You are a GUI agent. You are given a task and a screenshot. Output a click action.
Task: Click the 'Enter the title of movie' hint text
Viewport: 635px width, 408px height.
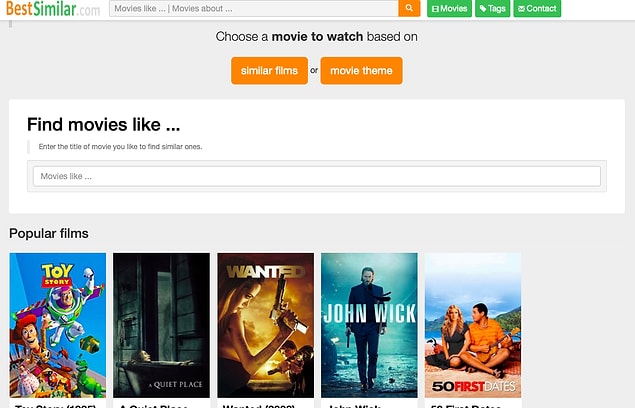pyautogui.click(x=120, y=147)
